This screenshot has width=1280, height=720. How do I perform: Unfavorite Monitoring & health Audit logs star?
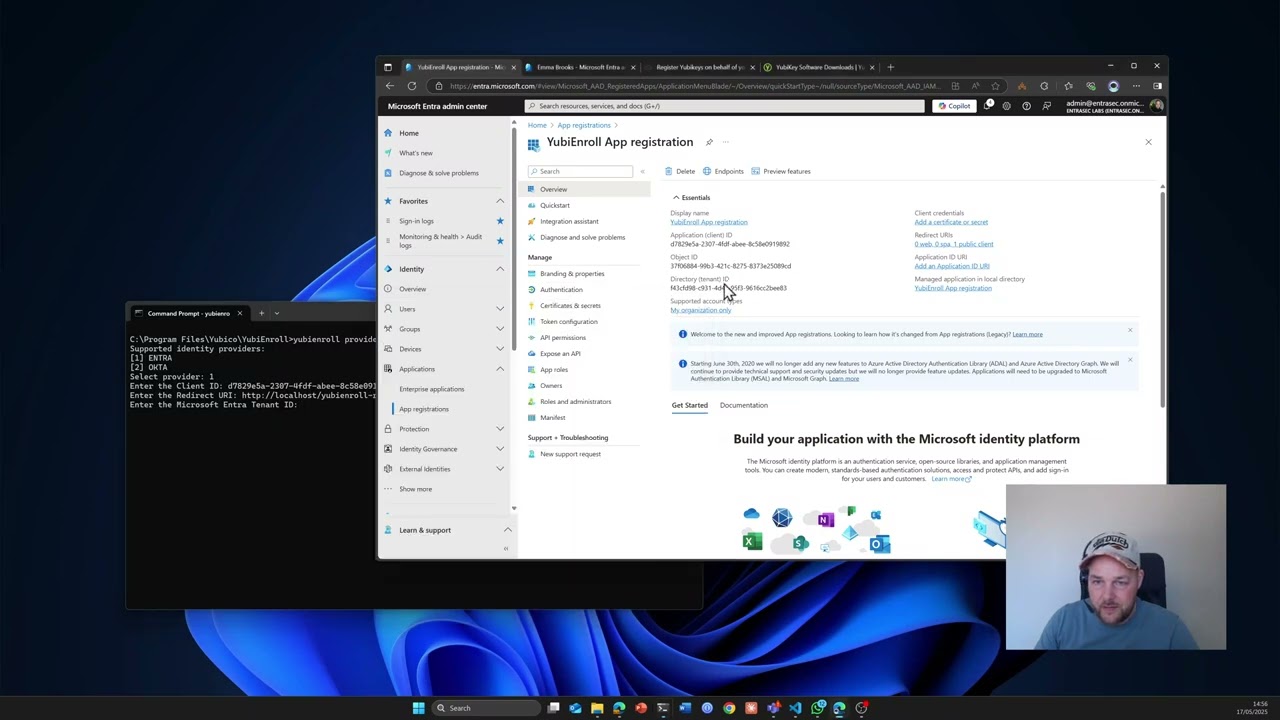(x=500, y=241)
